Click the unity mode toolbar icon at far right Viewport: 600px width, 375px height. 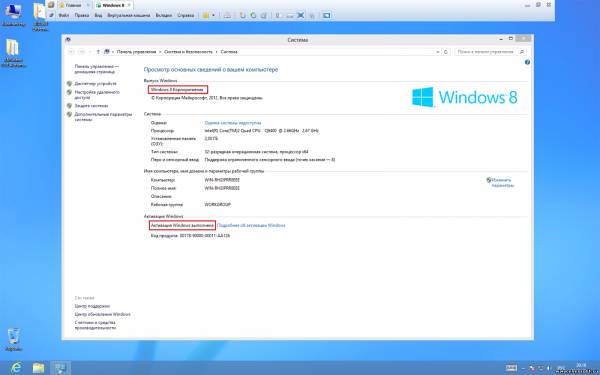click(x=326, y=16)
